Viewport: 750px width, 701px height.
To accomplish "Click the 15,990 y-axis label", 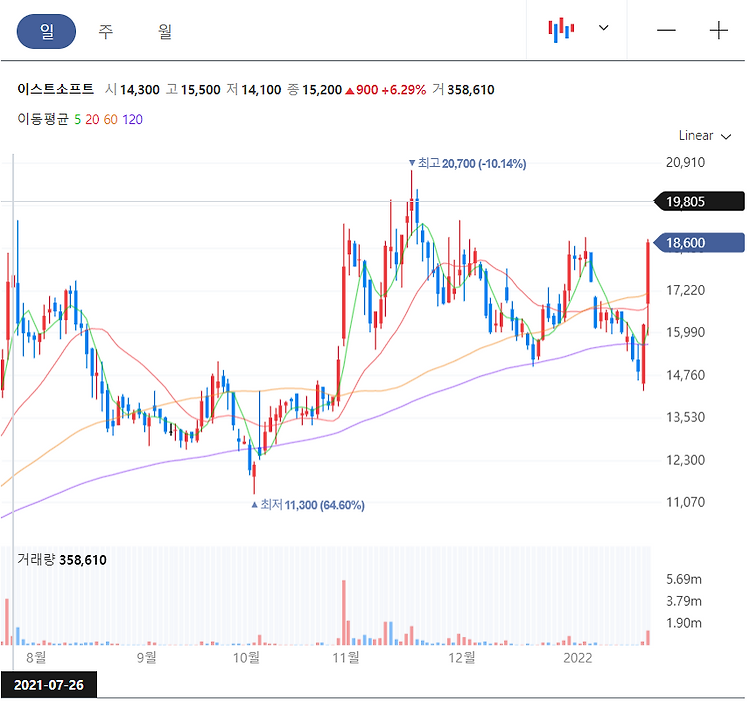I will click(685, 332).
